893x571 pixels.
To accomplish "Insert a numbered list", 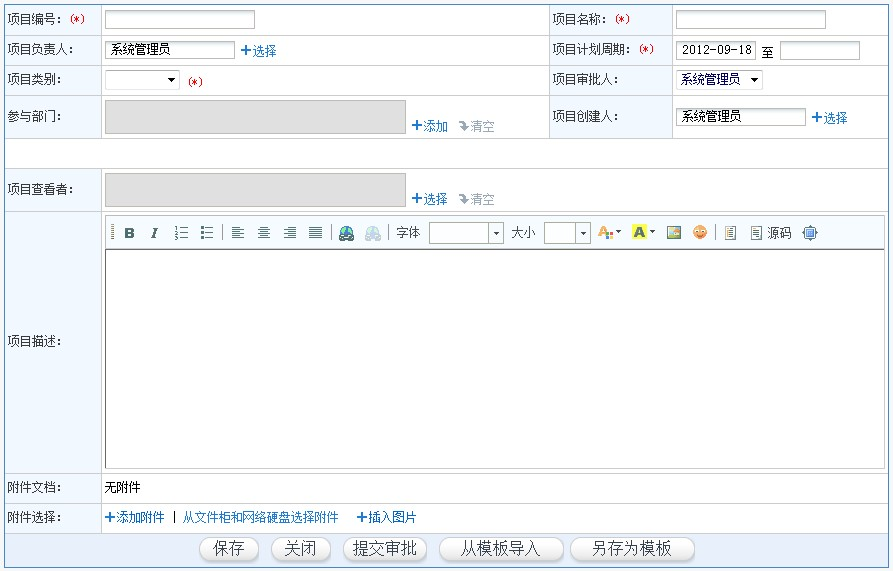I will (x=181, y=233).
